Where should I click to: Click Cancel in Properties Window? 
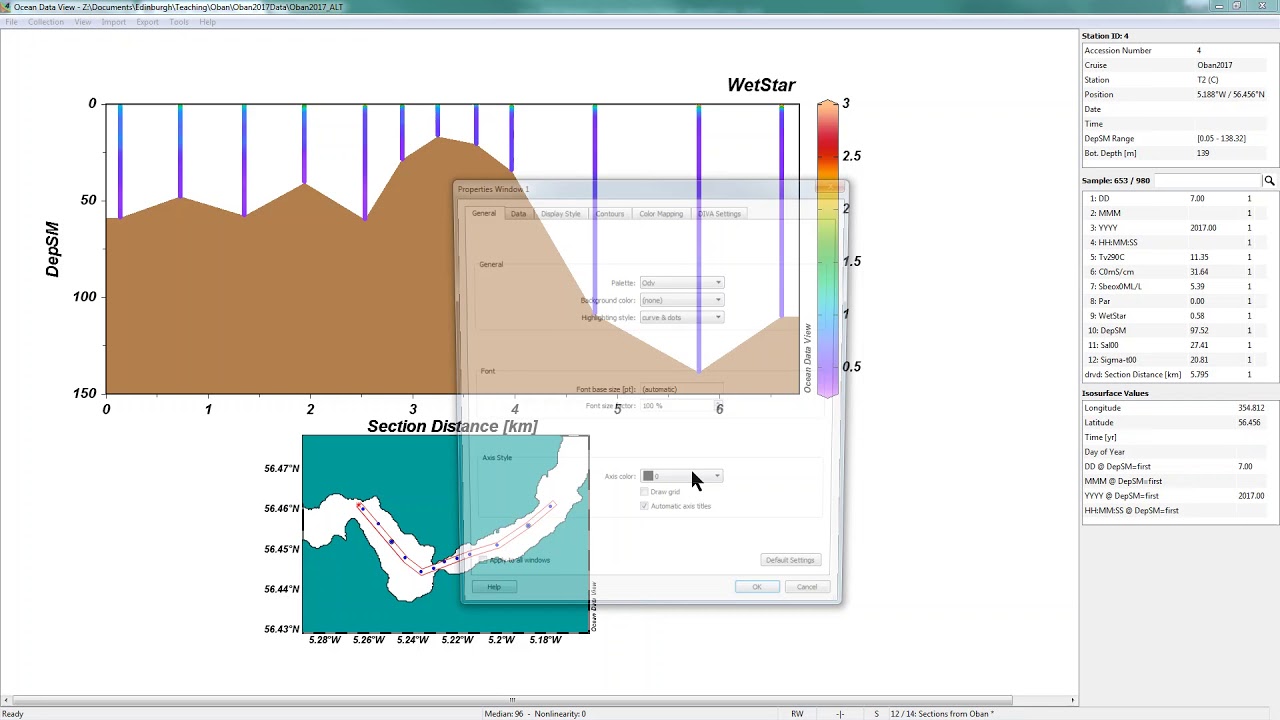click(x=807, y=587)
